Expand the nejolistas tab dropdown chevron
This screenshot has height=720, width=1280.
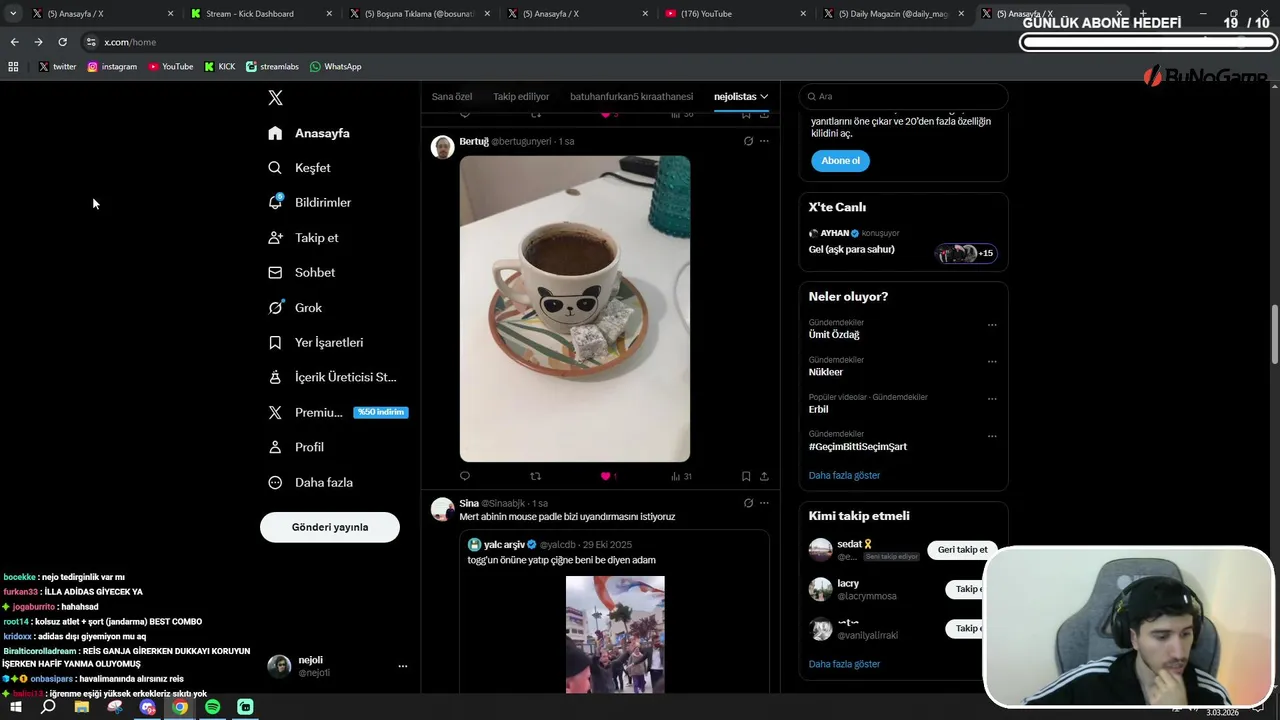pos(764,96)
